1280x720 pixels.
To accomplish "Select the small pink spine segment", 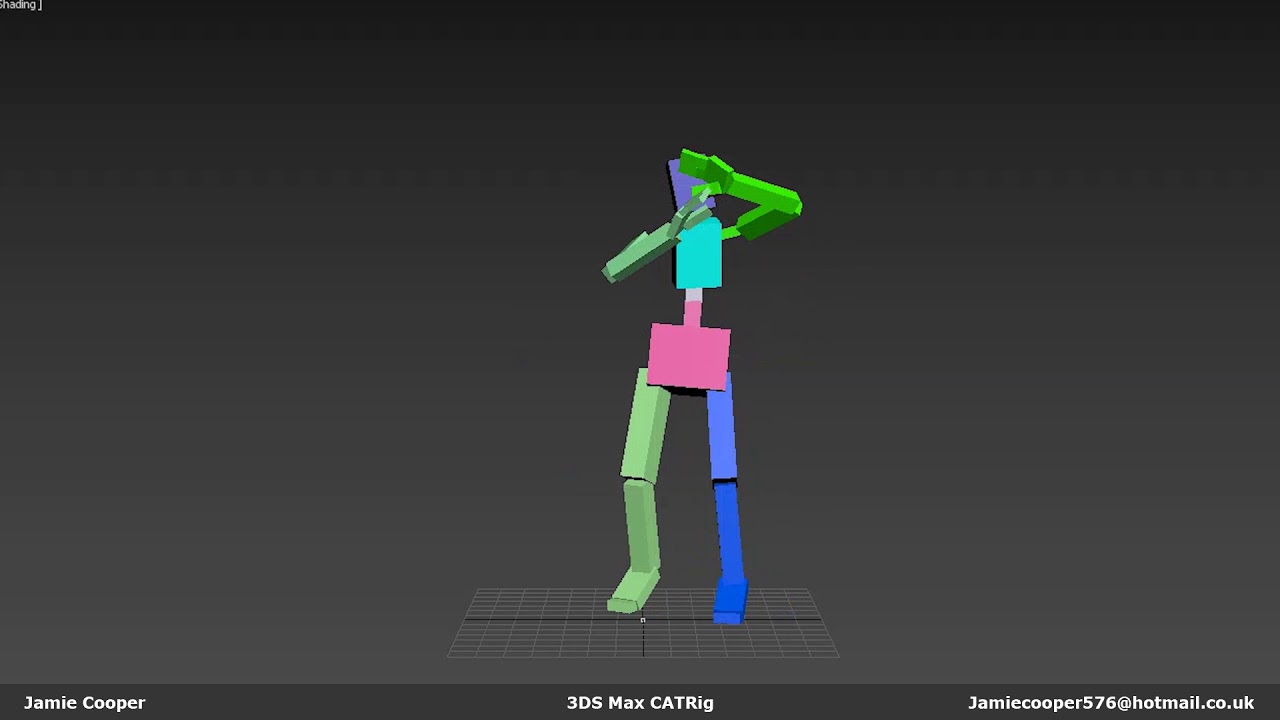I will click(692, 313).
